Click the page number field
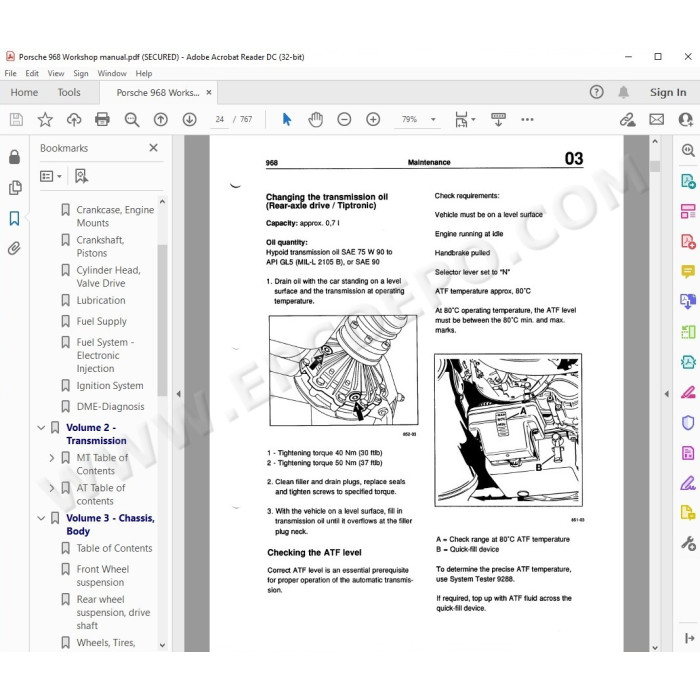Screen dimensions: 700x700 pos(220,119)
